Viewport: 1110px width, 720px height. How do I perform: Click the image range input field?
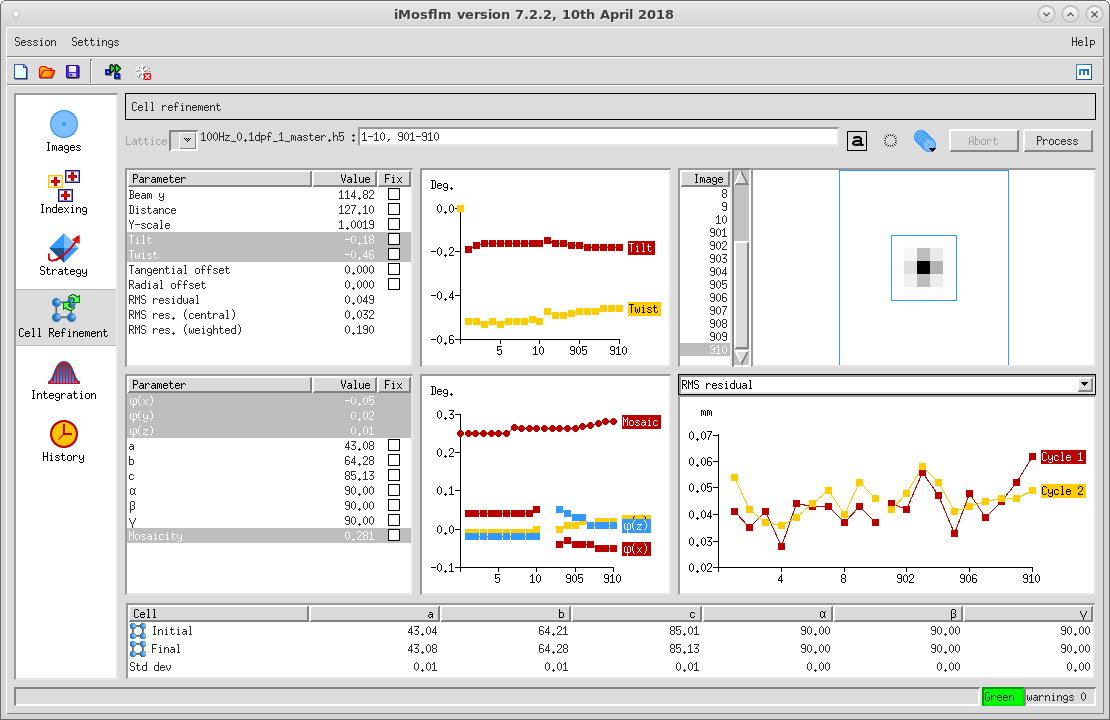597,137
